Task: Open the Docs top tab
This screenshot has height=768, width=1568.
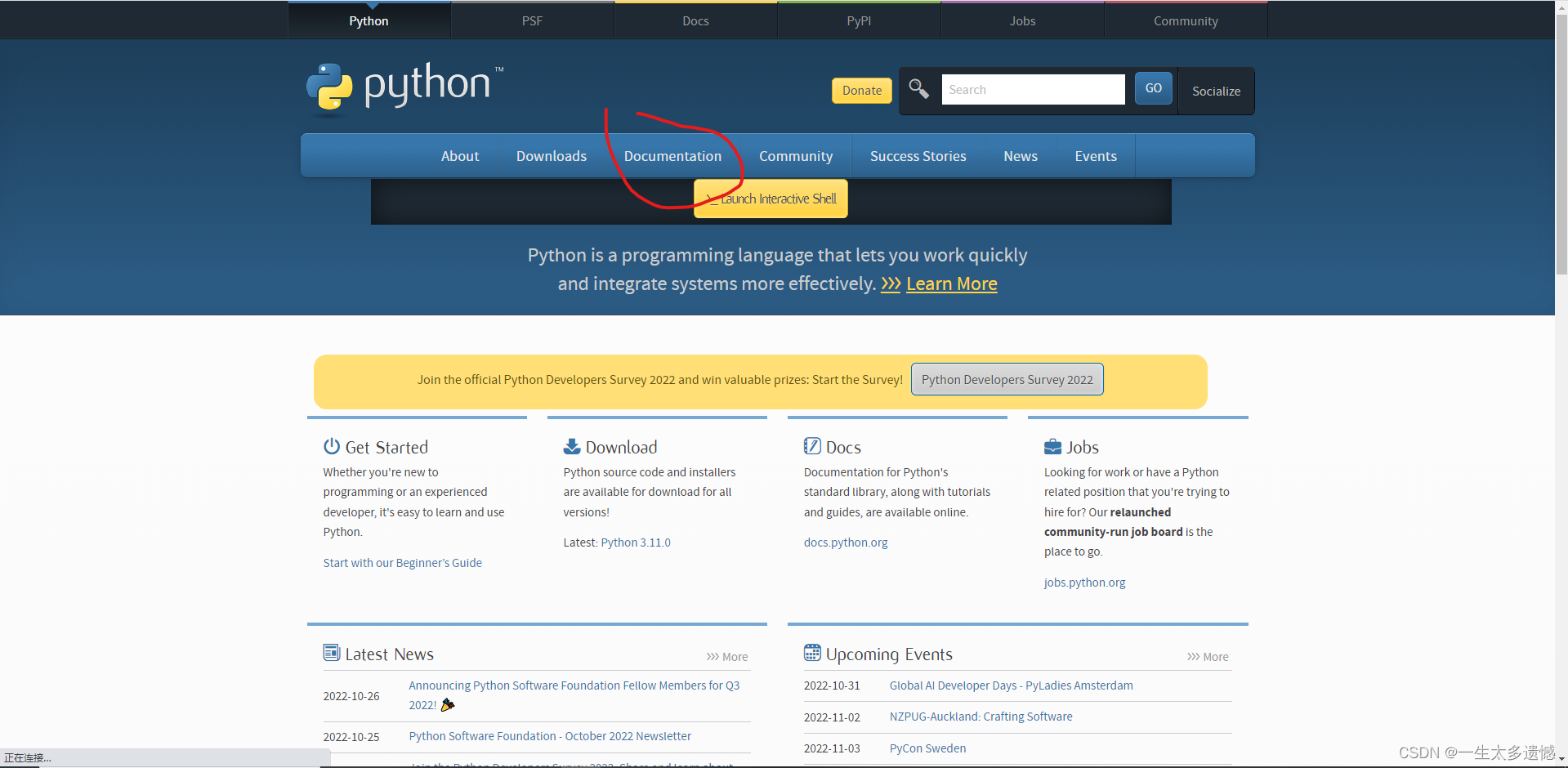Action: 695,20
